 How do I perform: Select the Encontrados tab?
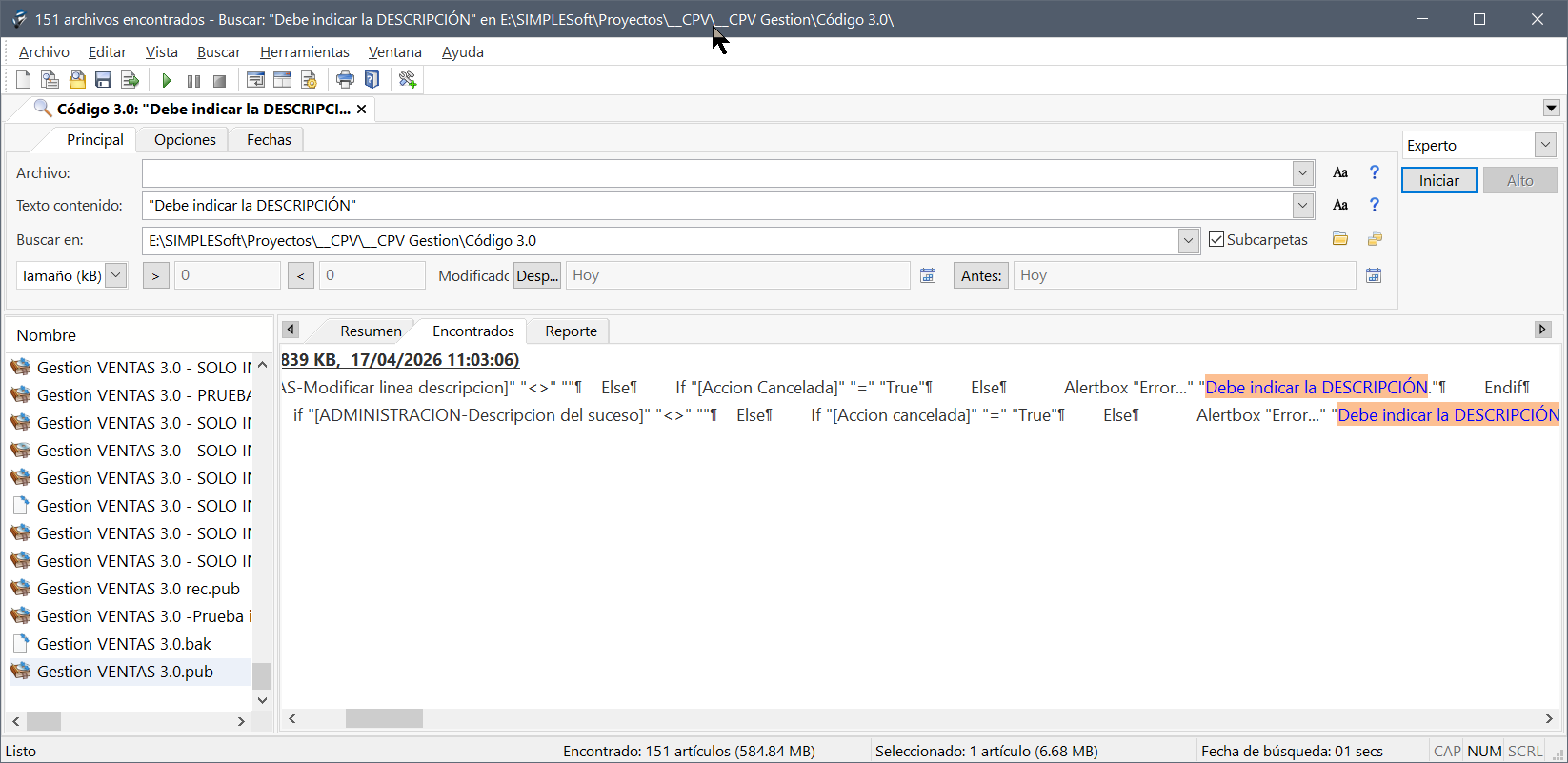473,331
